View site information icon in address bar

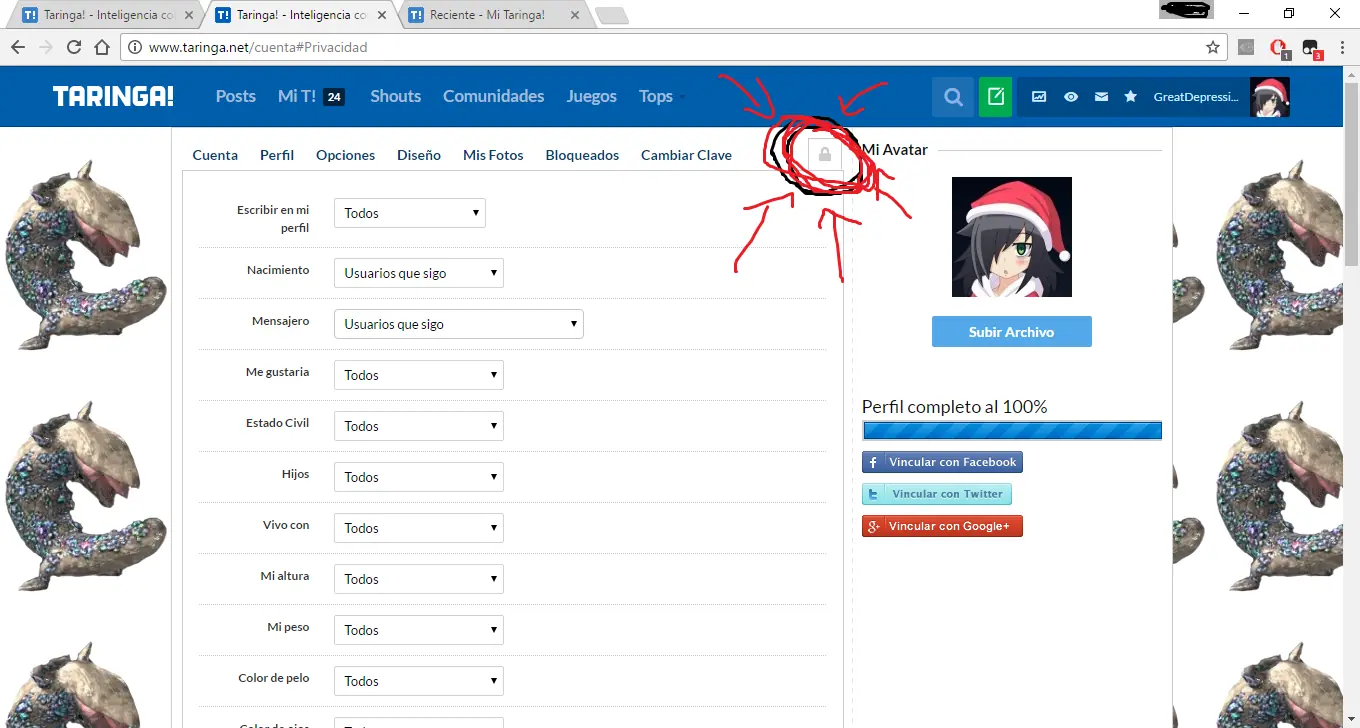[x=134, y=47]
